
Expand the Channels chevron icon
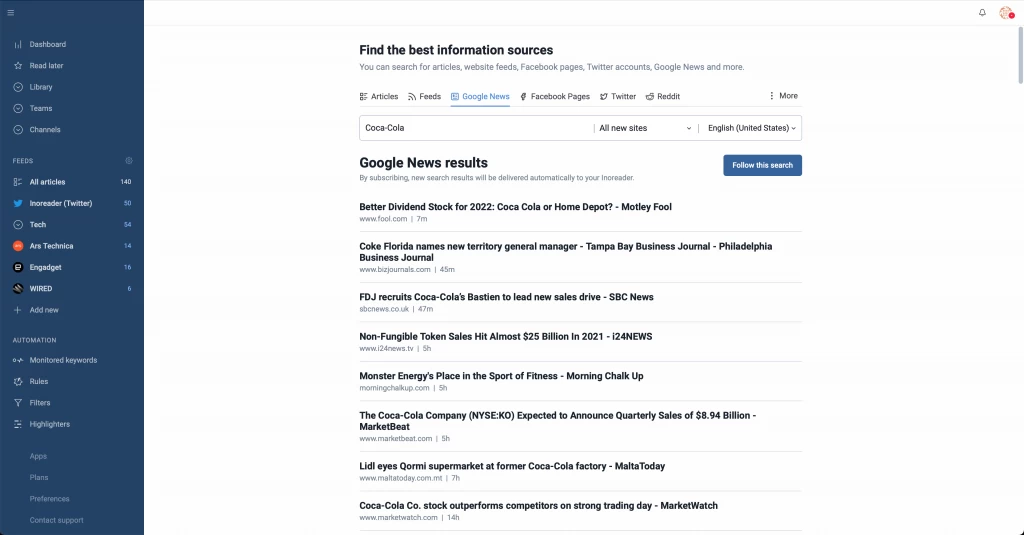[18, 130]
